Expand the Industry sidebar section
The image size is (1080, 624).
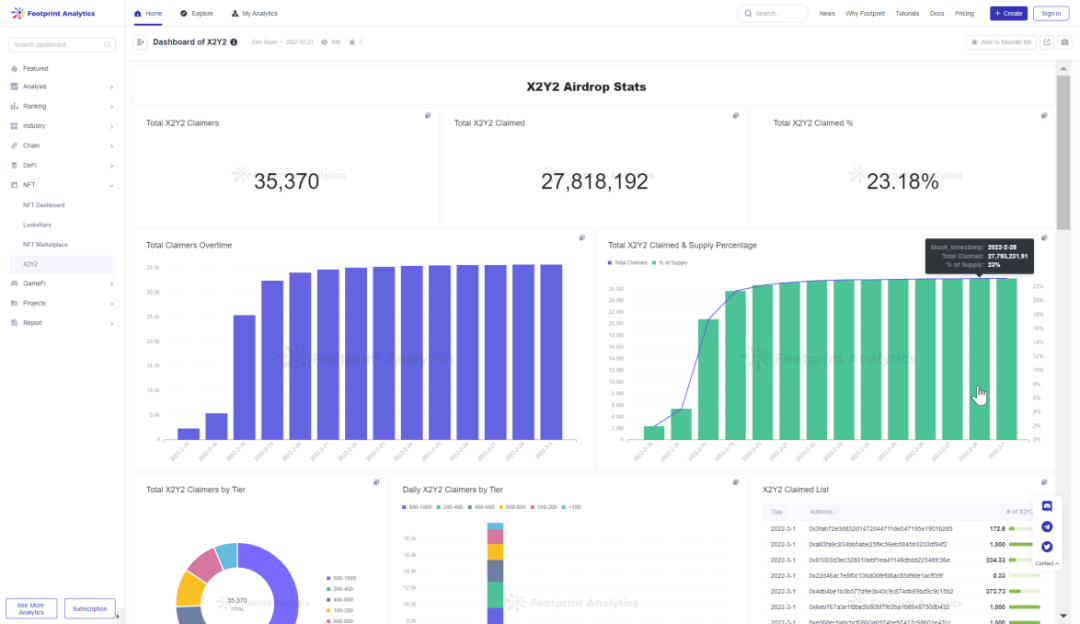[x=112, y=126]
